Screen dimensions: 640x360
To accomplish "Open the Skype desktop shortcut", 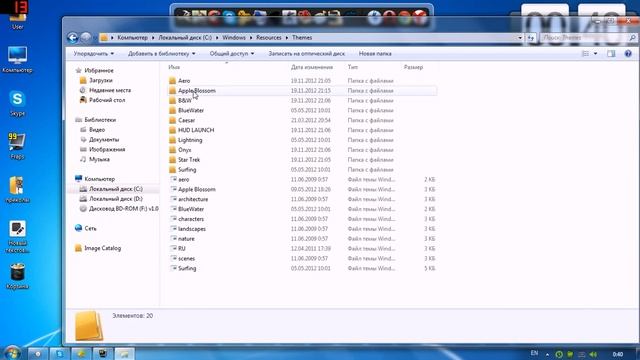I will tap(17, 103).
